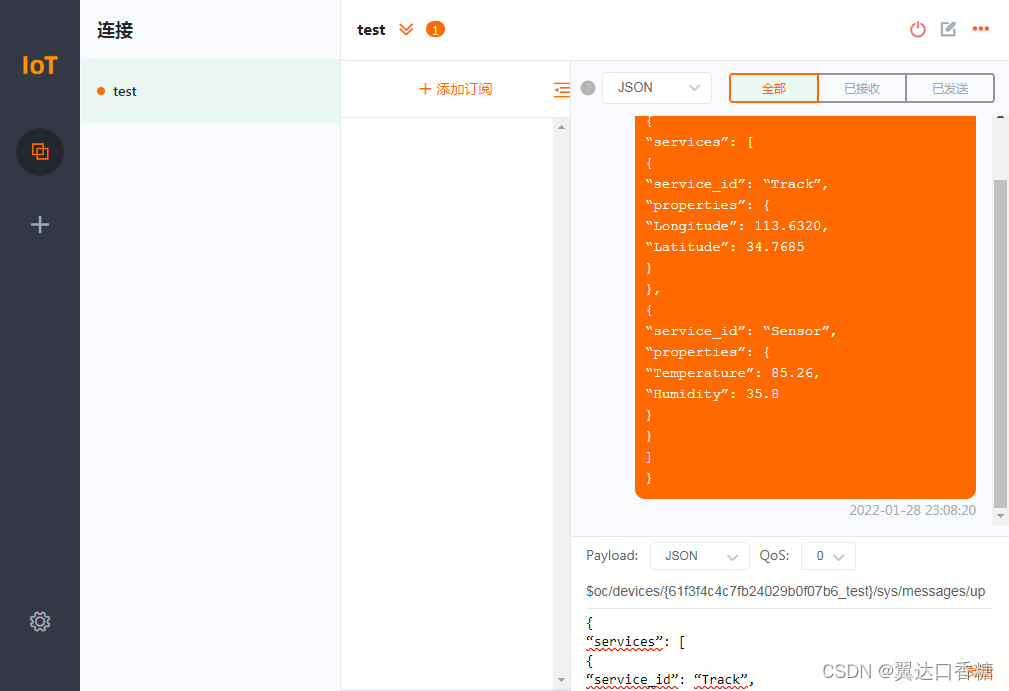Click the test connection title
This screenshot has height=691, width=1009.
371,30
